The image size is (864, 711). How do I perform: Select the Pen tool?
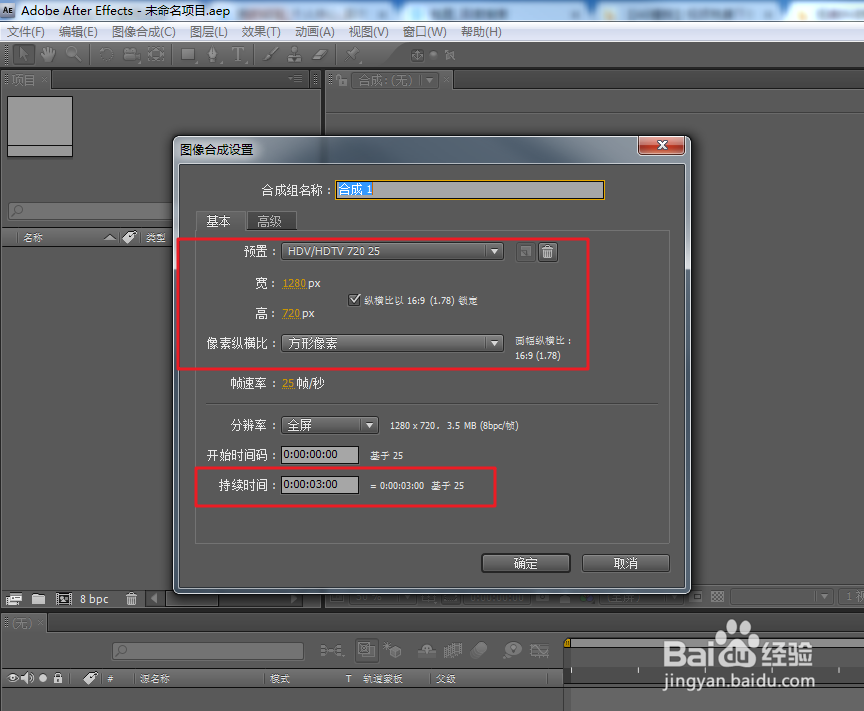point(213,55)
